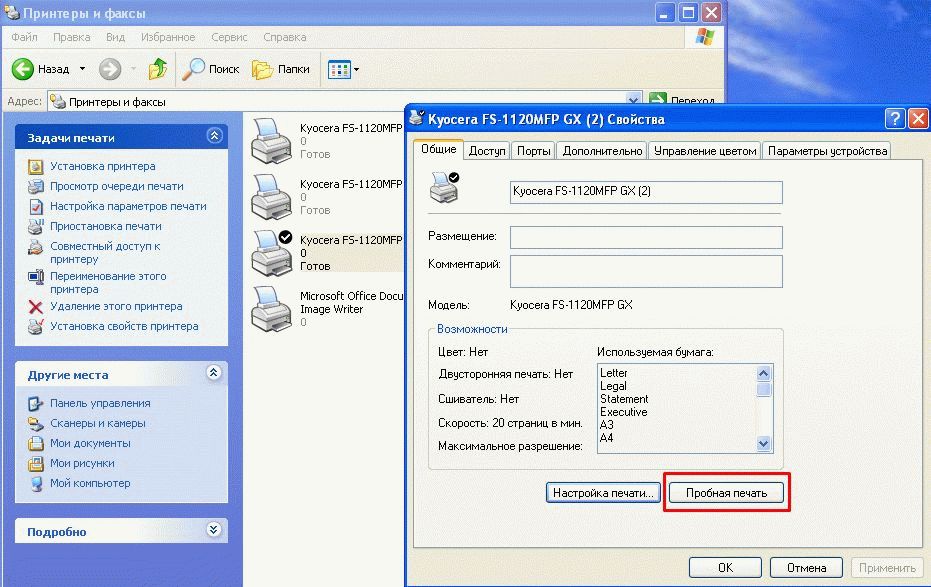Select the default Kyocera printer with checkmark

pos(268,252)
